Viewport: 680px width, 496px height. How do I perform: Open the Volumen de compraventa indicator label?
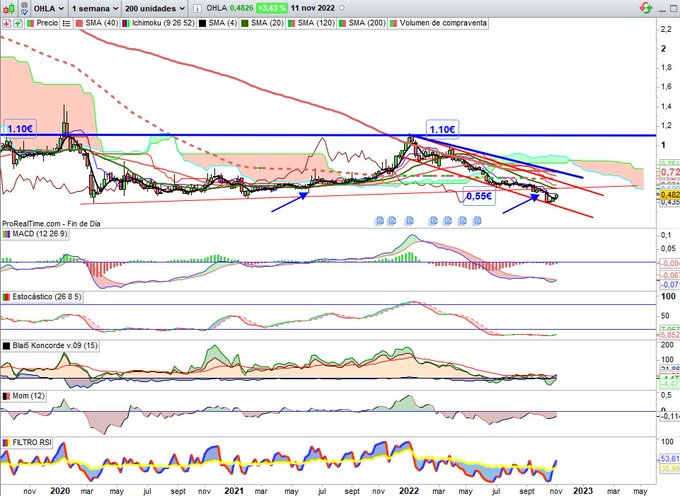point(443,23)
